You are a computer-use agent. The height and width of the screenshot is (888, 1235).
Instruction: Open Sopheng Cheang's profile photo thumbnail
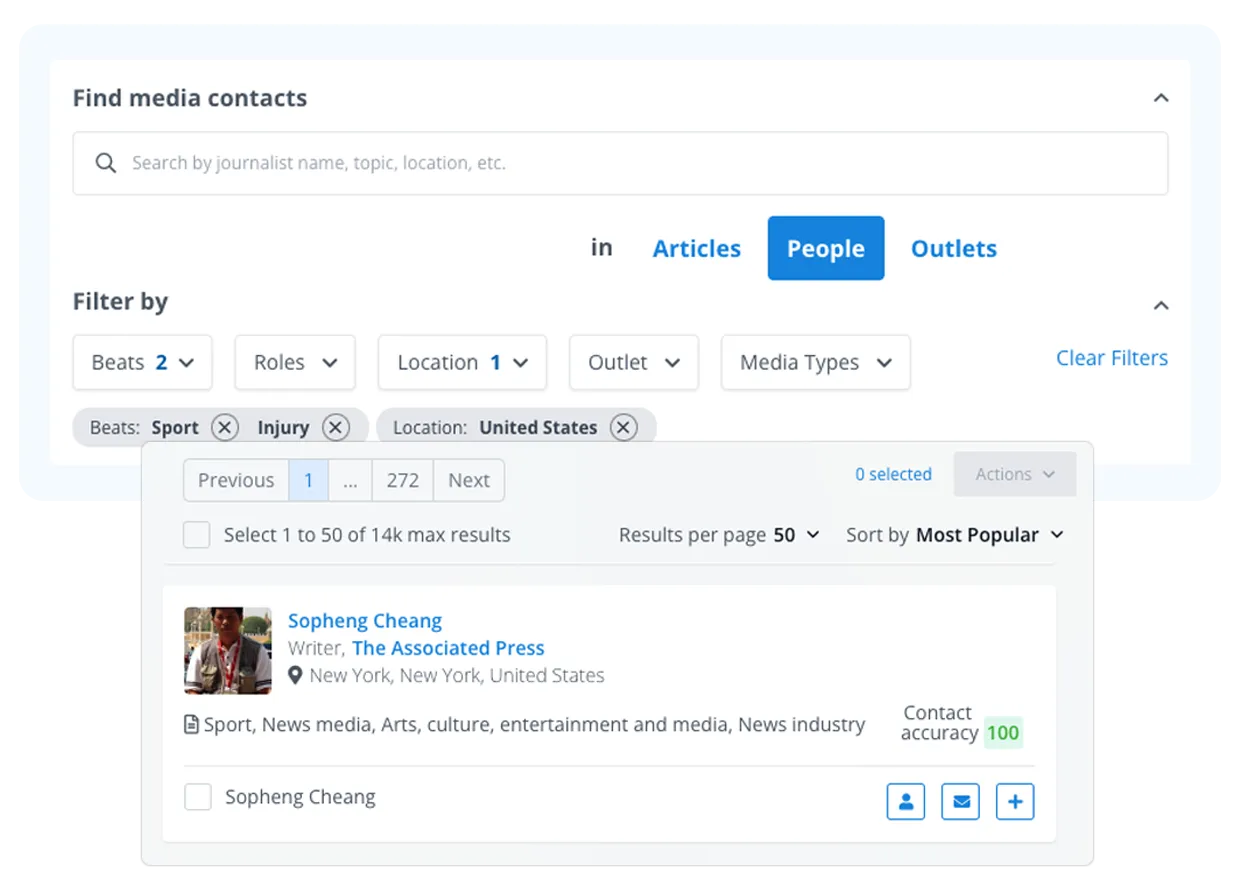click(x=228, y=650)
